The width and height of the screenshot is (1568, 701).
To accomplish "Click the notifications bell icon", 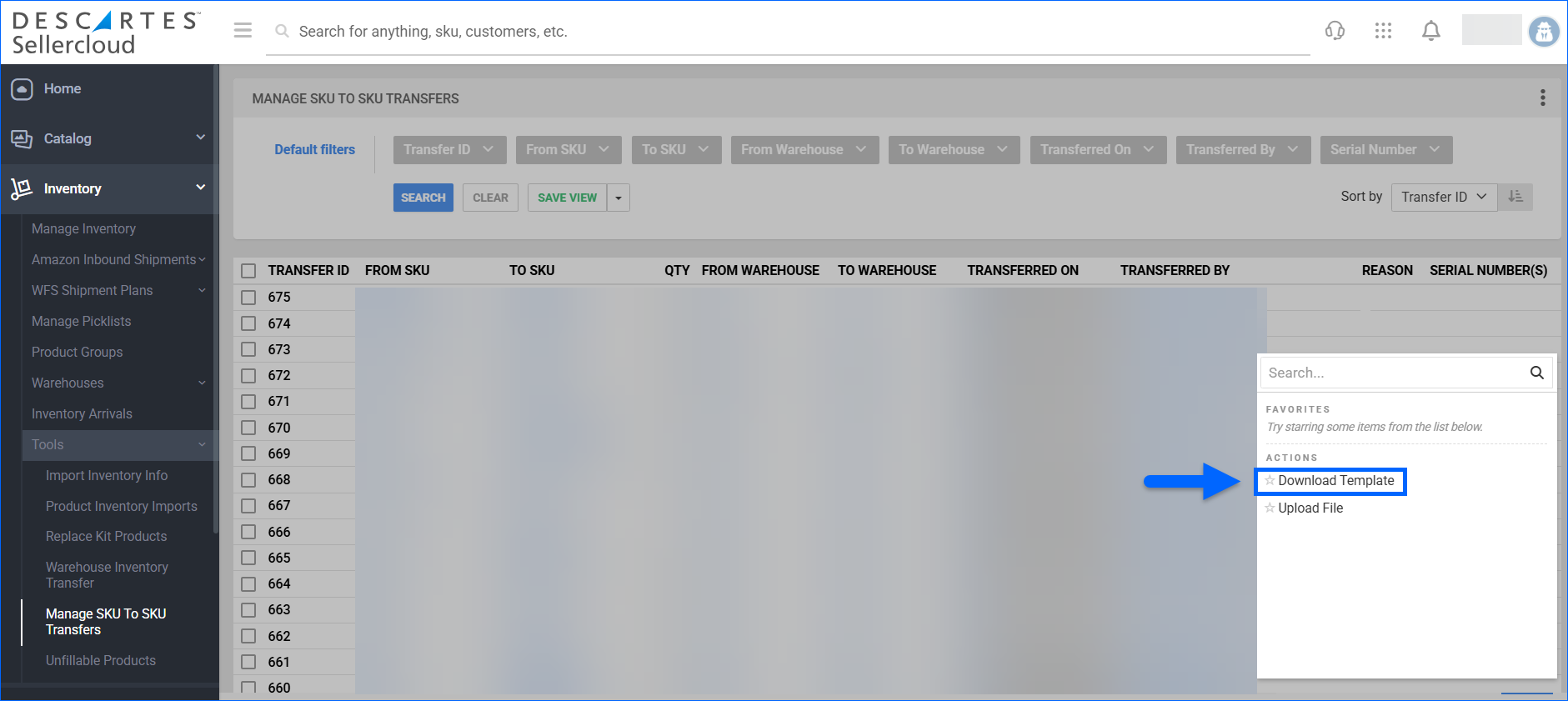I will click(x=1430, y=31).
